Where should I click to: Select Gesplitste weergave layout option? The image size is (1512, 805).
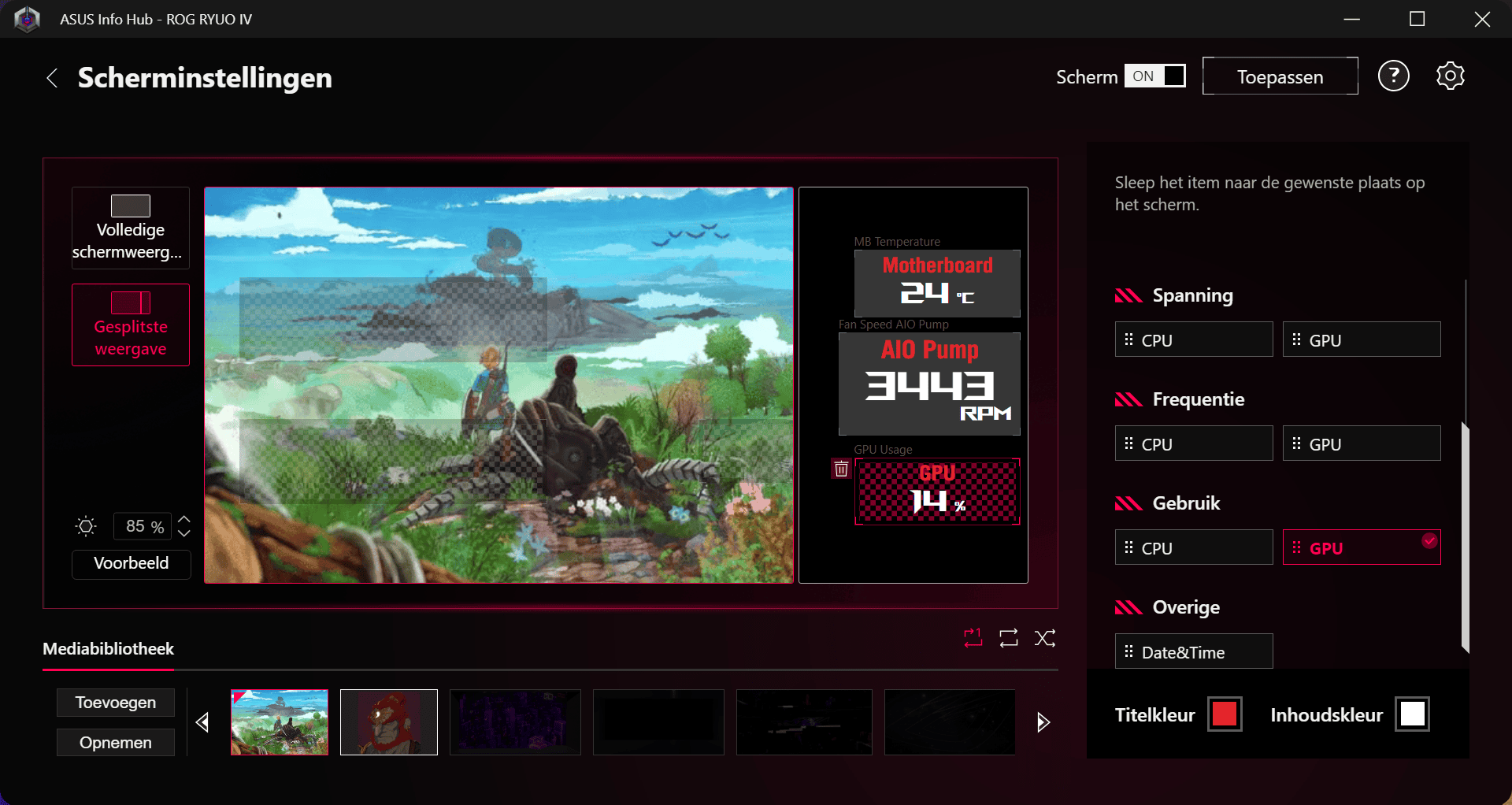pyautogui.click(x=131, y=325)
